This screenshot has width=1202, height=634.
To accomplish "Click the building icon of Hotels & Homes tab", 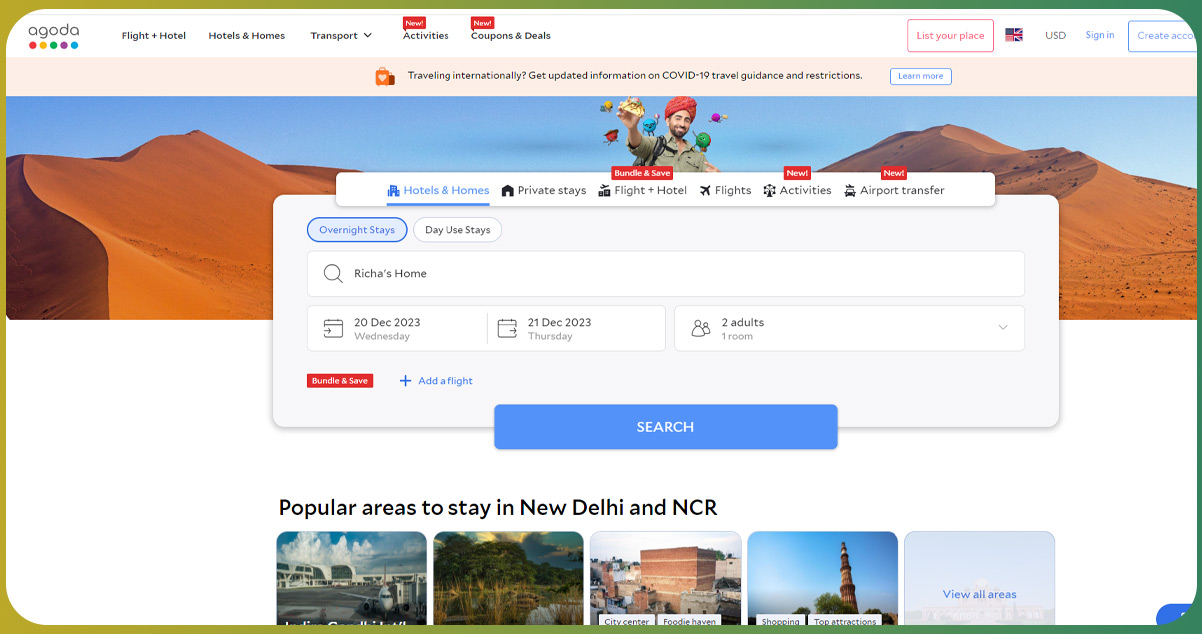I will [394, 190].
